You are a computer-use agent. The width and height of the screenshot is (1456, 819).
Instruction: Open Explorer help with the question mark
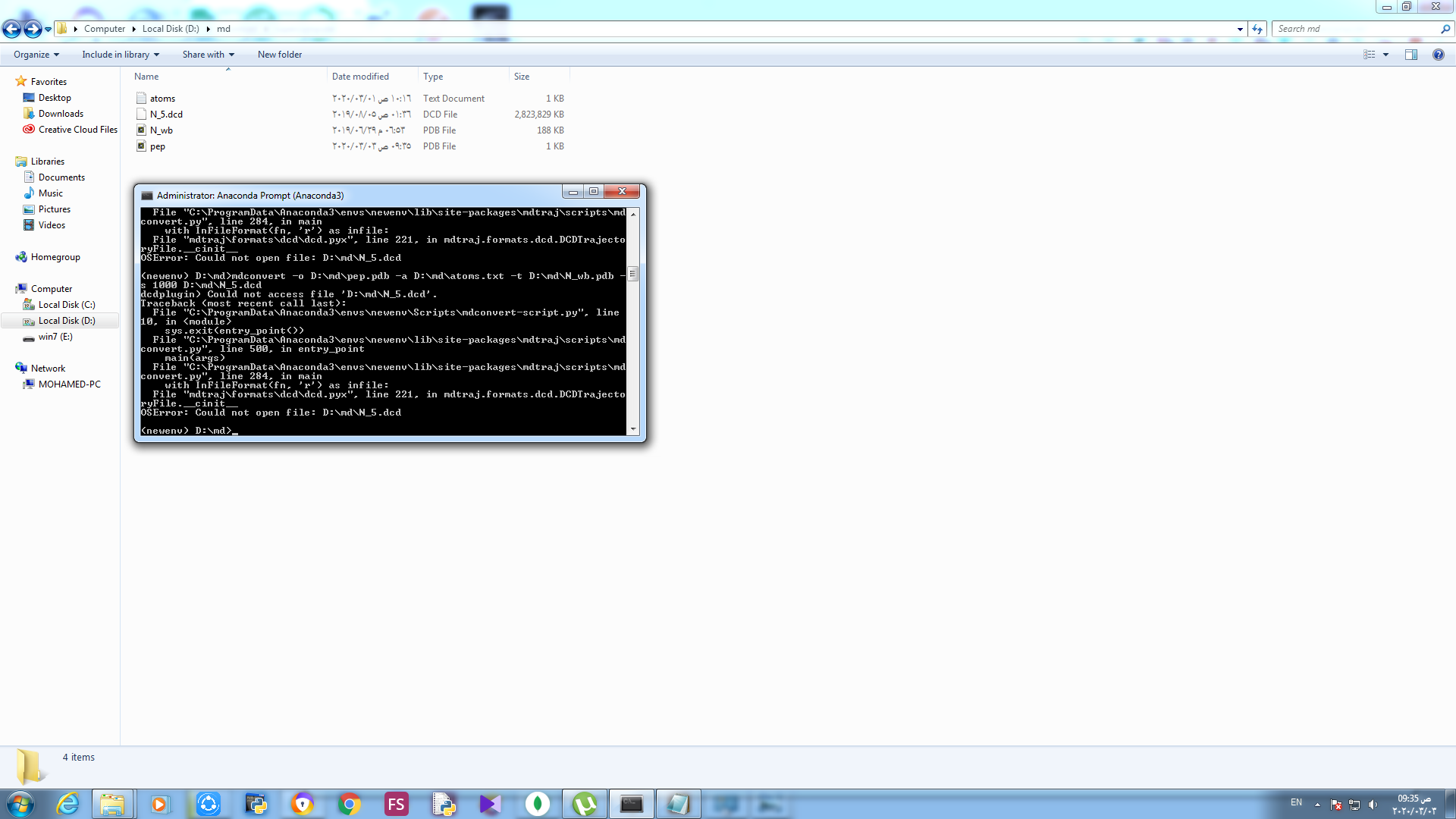(x=1439, y=54)
